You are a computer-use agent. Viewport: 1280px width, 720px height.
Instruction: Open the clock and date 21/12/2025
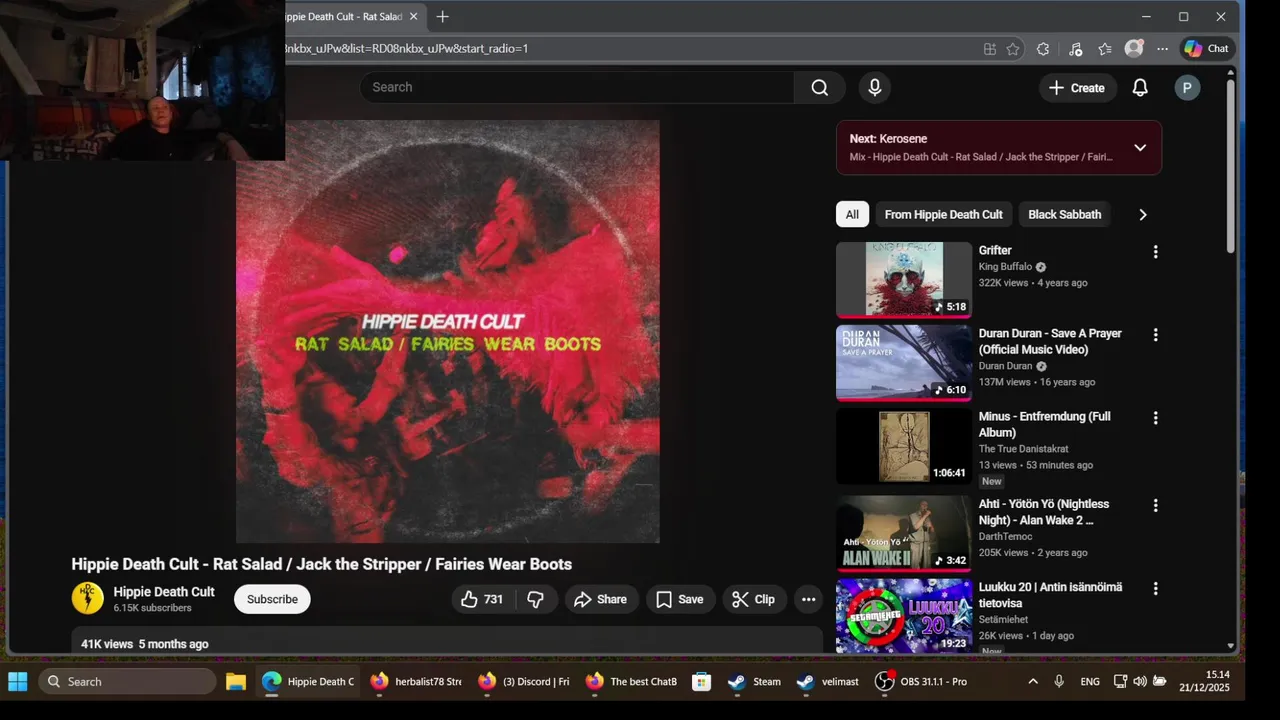click(1204, 681)
